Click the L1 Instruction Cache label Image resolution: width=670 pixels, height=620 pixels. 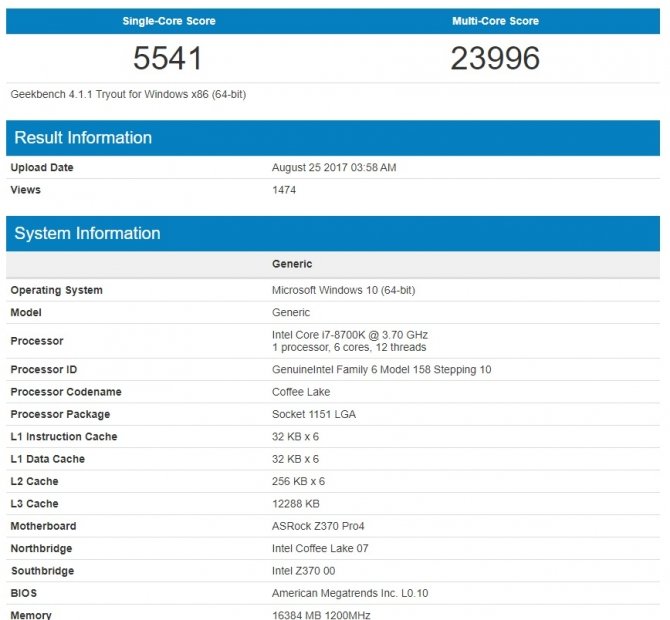pos(64,437)
